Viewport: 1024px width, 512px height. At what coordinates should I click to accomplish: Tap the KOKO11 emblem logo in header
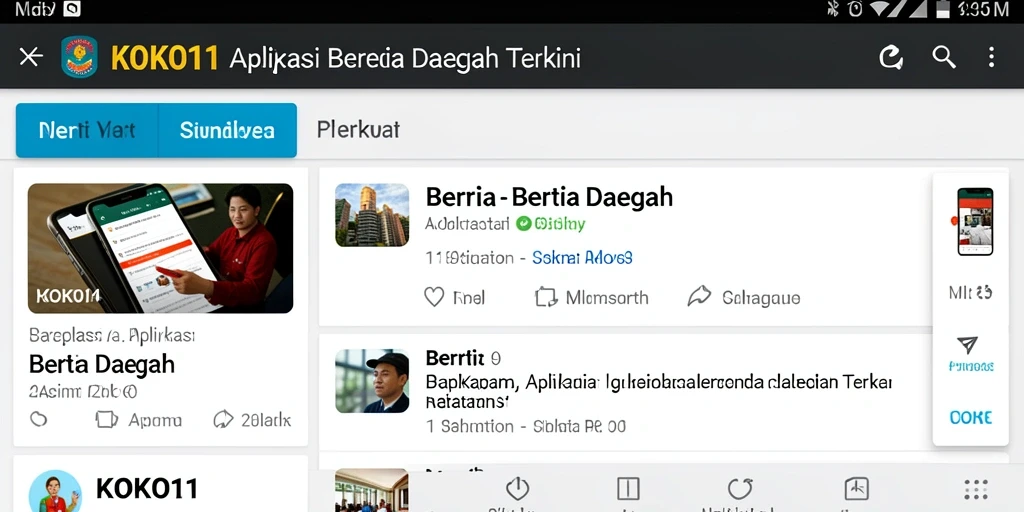[79, 57]
